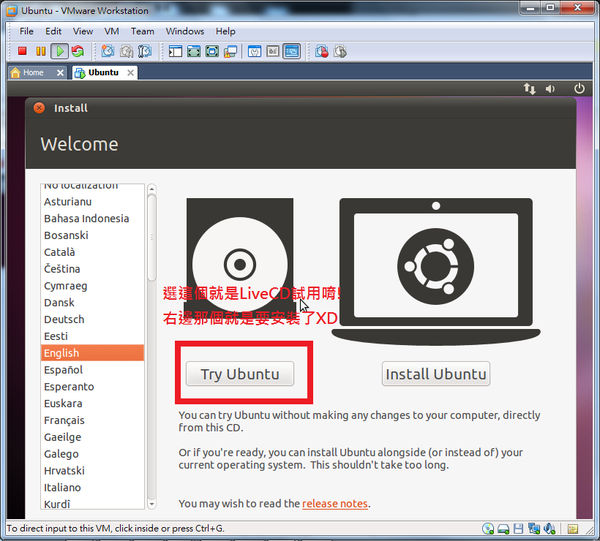Click the Replay recording toolbar icon

(x=340, y=51)
